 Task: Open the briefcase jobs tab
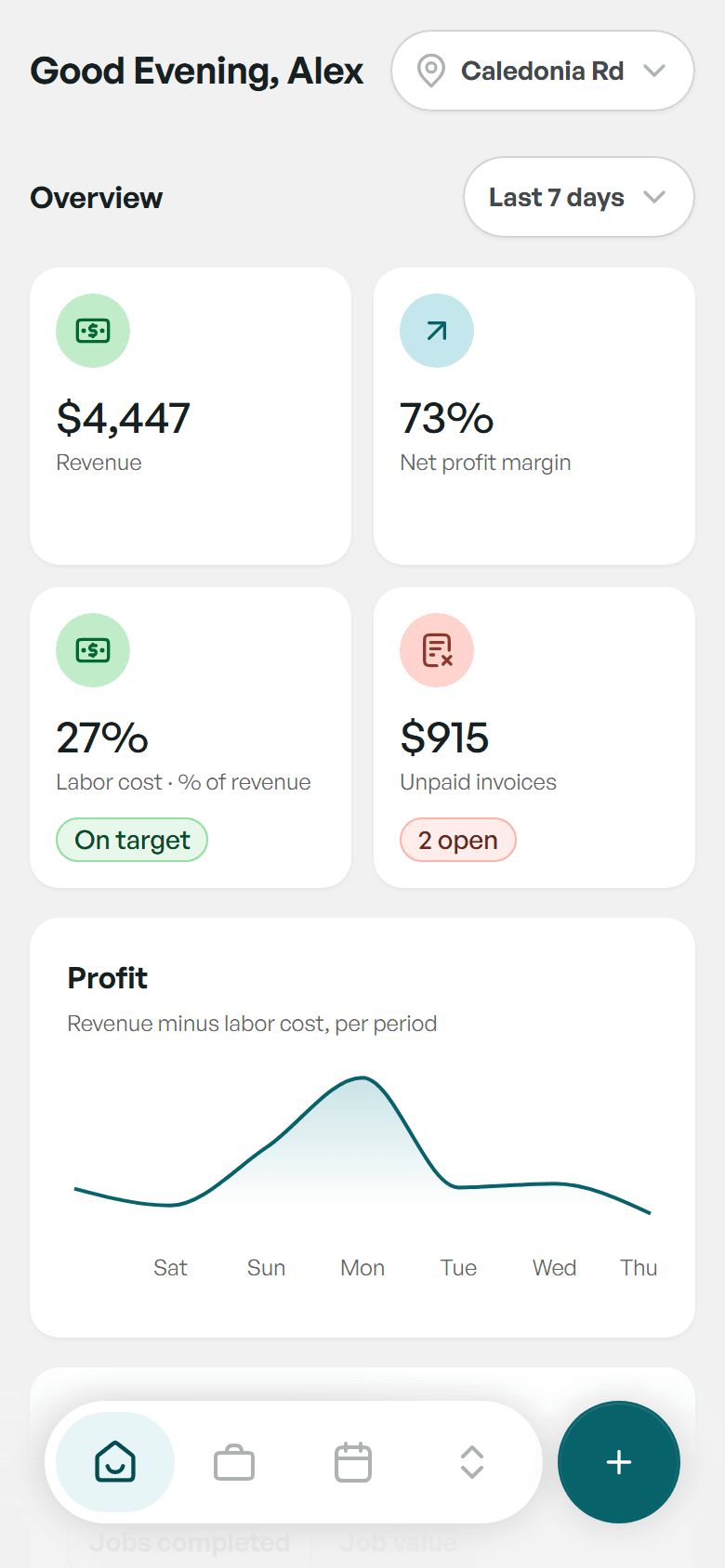234,1462
